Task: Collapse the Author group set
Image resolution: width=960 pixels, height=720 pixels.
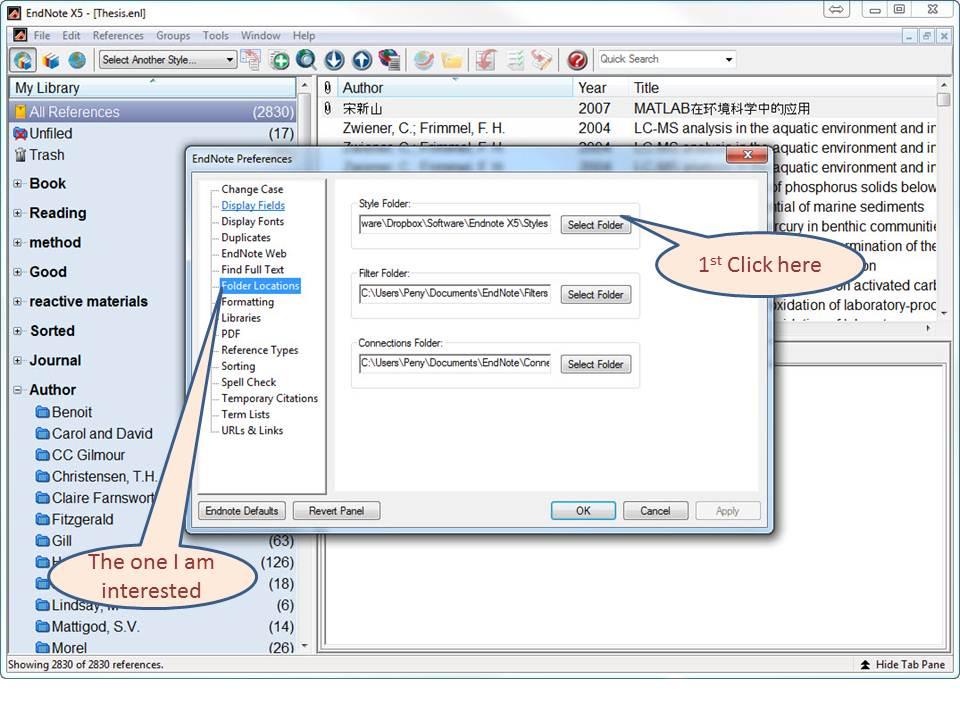Action: pyautogui.click(x=18, y=389)
